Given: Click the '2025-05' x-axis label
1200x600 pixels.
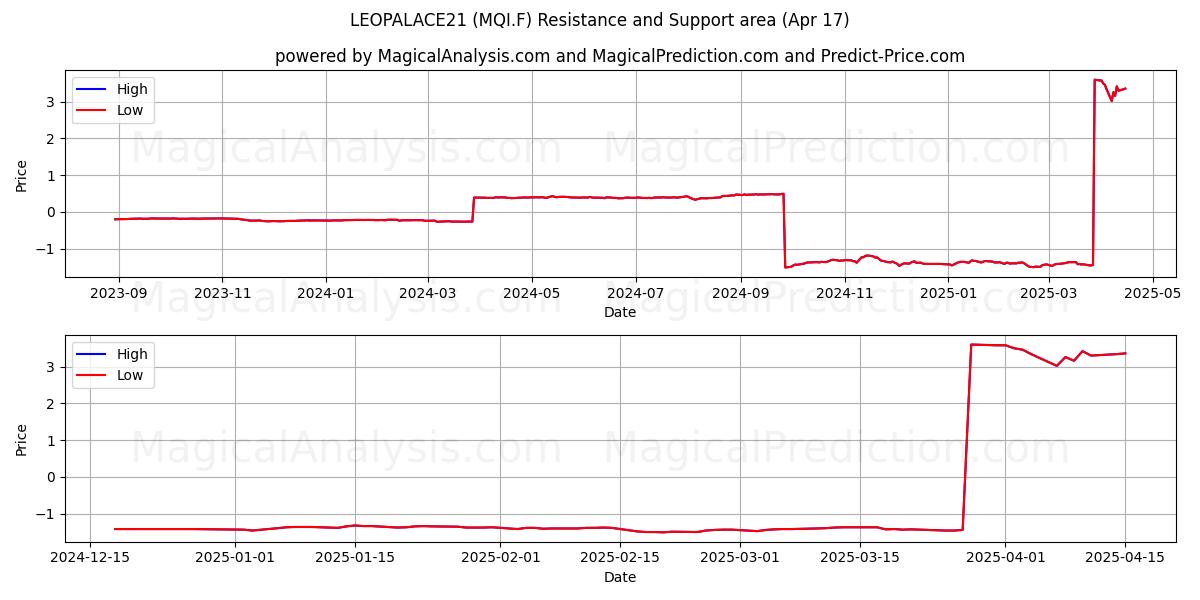Looking at the screenshot, I should (1153, 294).
